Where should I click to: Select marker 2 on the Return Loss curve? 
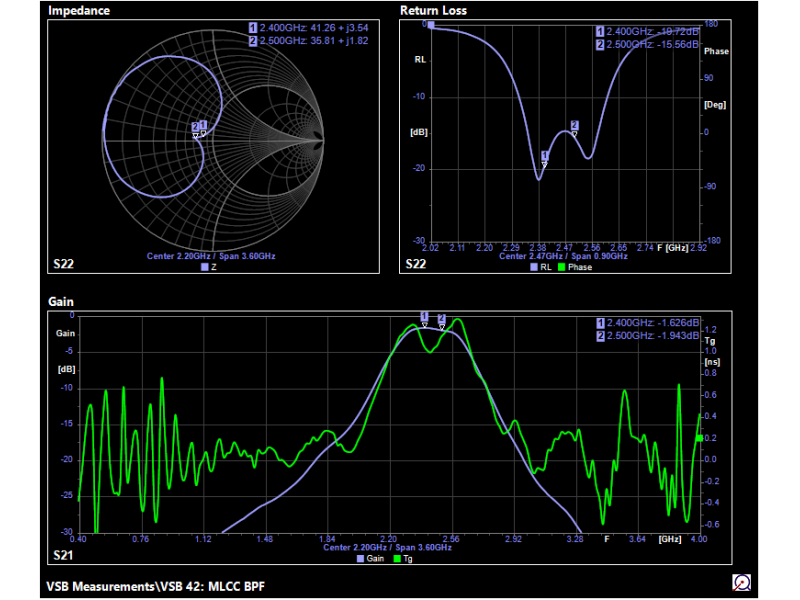[574, 125]
